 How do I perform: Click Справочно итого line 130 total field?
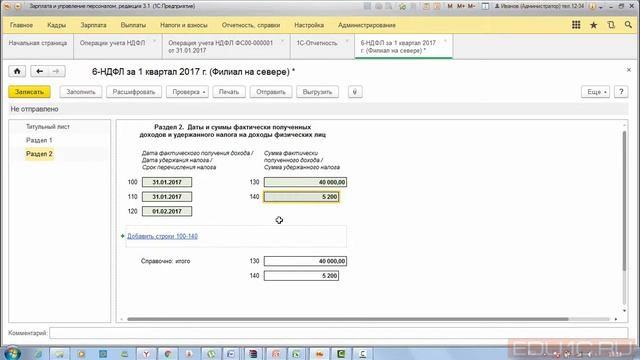(x=305, y=261)
